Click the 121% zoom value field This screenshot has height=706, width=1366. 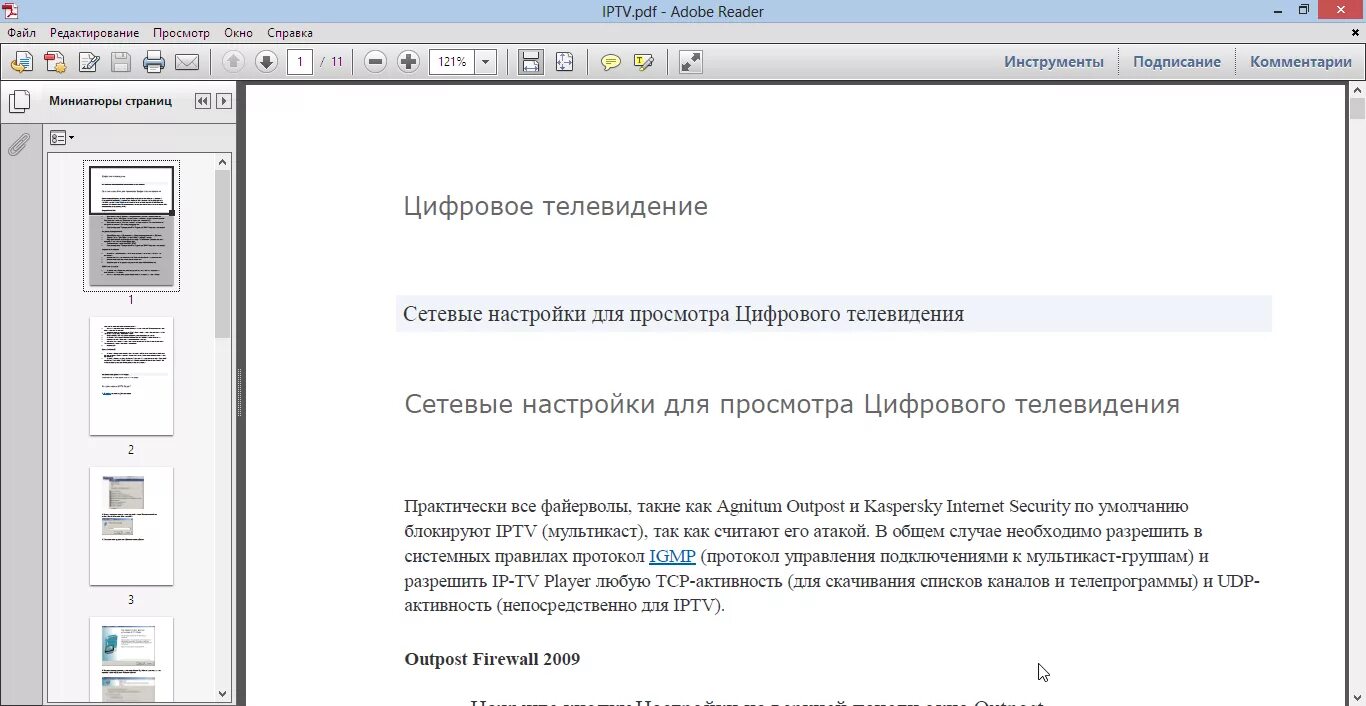point(452,62)
